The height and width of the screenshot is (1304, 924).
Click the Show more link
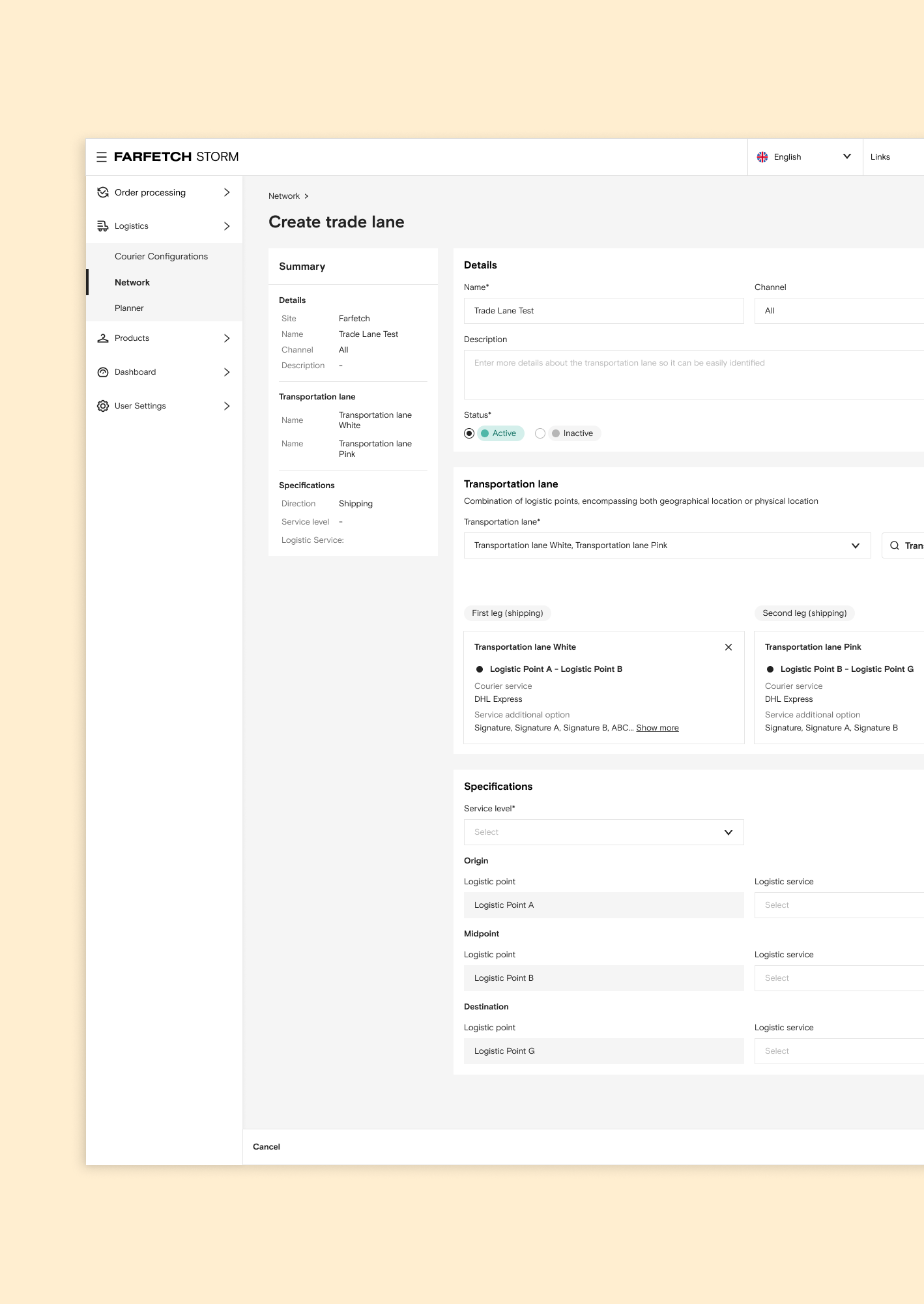click(x=657, y=728)
